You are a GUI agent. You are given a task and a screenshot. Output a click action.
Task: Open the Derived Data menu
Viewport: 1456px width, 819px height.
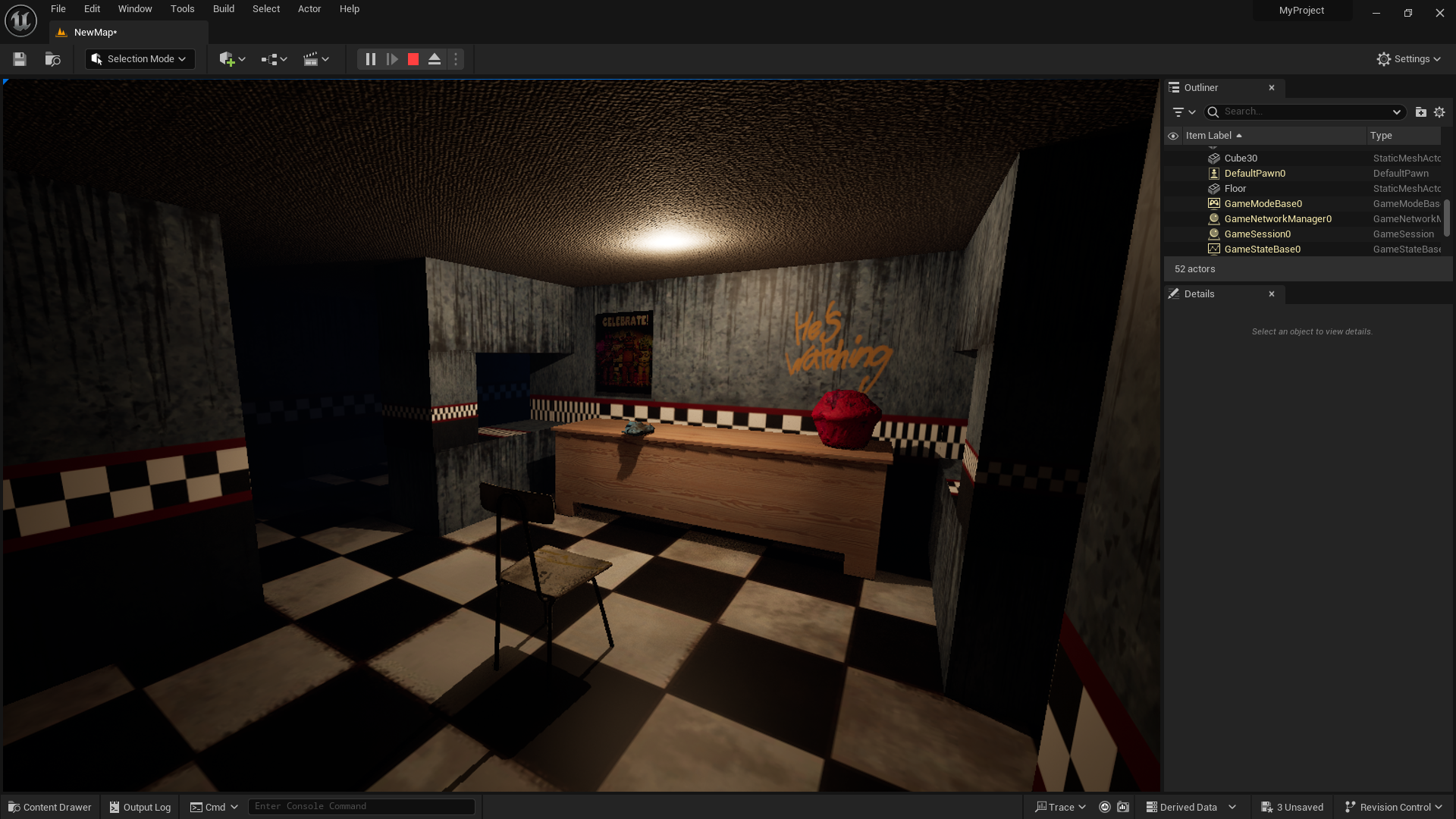coord(1191,807)
